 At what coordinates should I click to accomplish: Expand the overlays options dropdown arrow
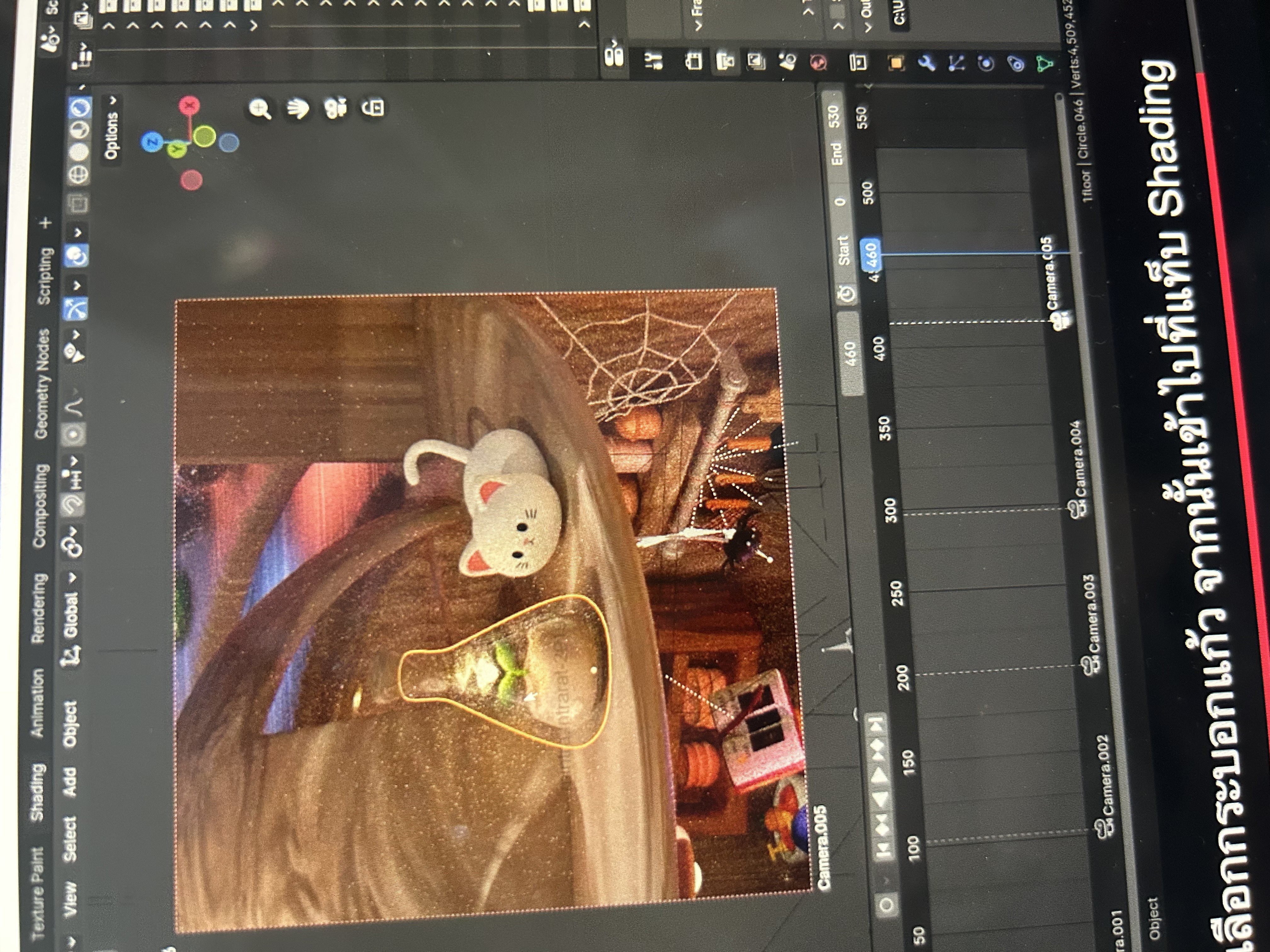coord(77,232)
